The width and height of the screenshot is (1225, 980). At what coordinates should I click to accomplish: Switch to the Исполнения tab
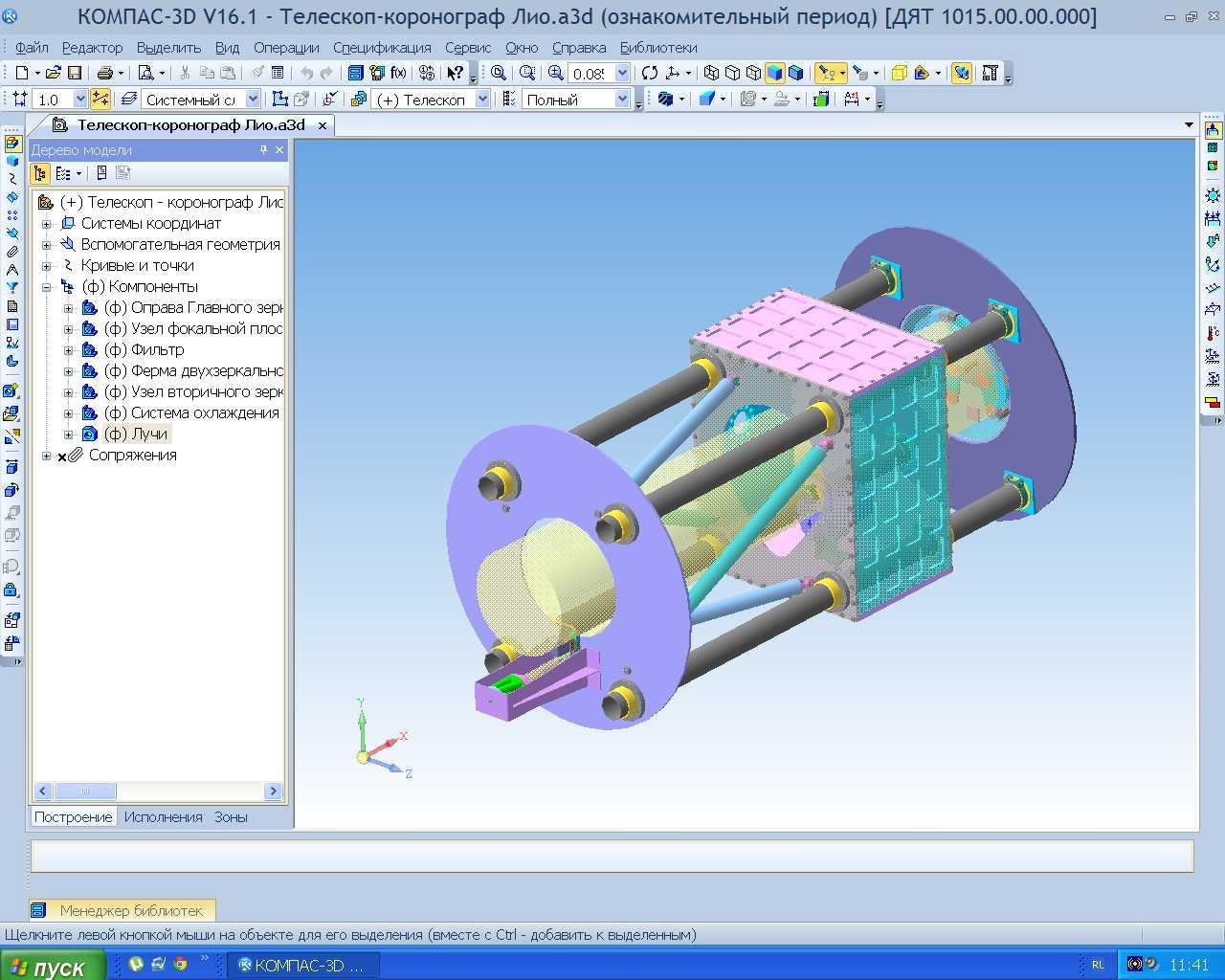pyautogui.click(x=163, y=817)
